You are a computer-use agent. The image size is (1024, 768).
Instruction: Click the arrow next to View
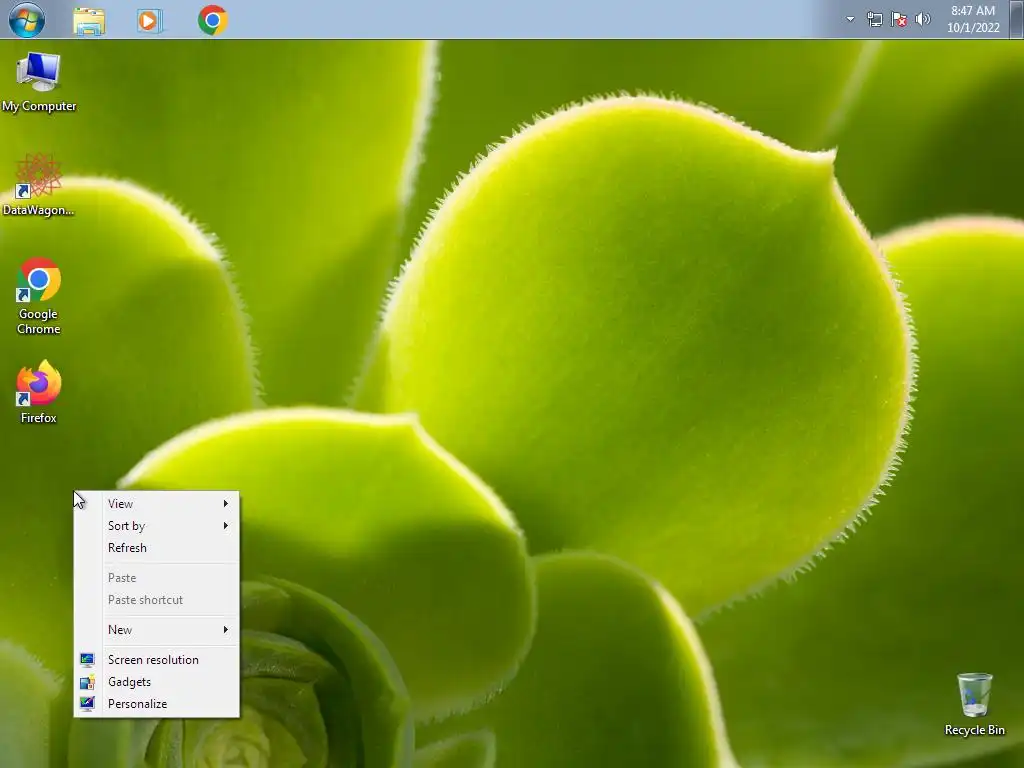point(225,504)
